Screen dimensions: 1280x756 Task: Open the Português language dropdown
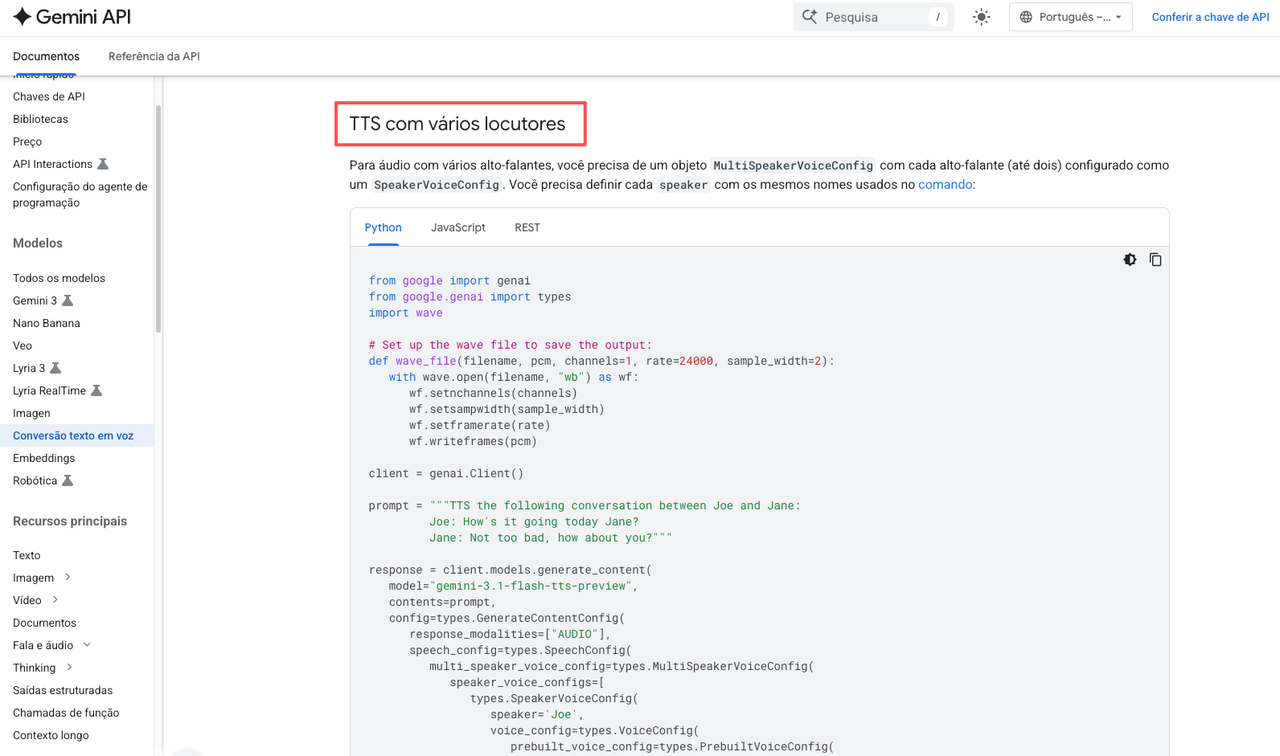(x=1070, y=17)
